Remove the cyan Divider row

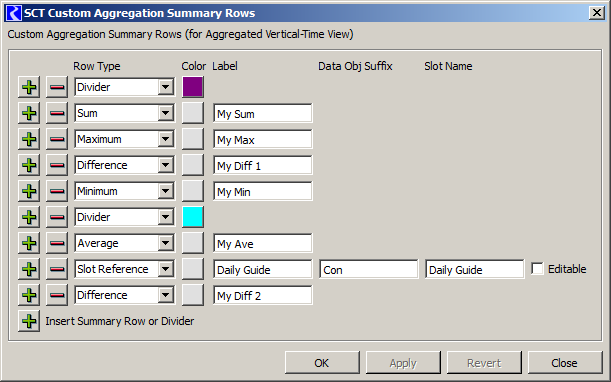(x=57, y=217)
